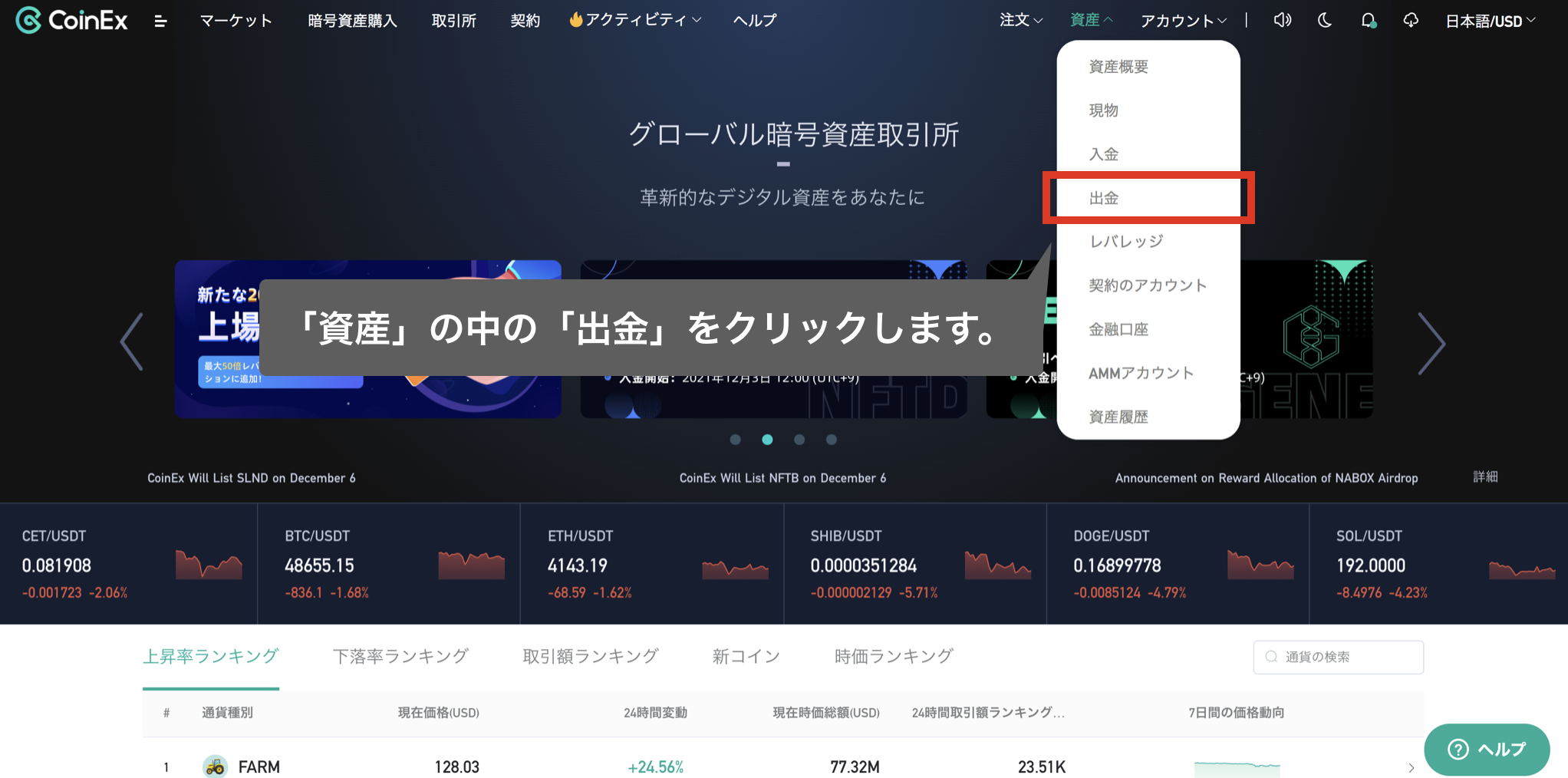Image resolution: width=1568 pixels, height=778 pixels.
Task: Open CET/USDT ticker card
Action: (x=129, y=564)
